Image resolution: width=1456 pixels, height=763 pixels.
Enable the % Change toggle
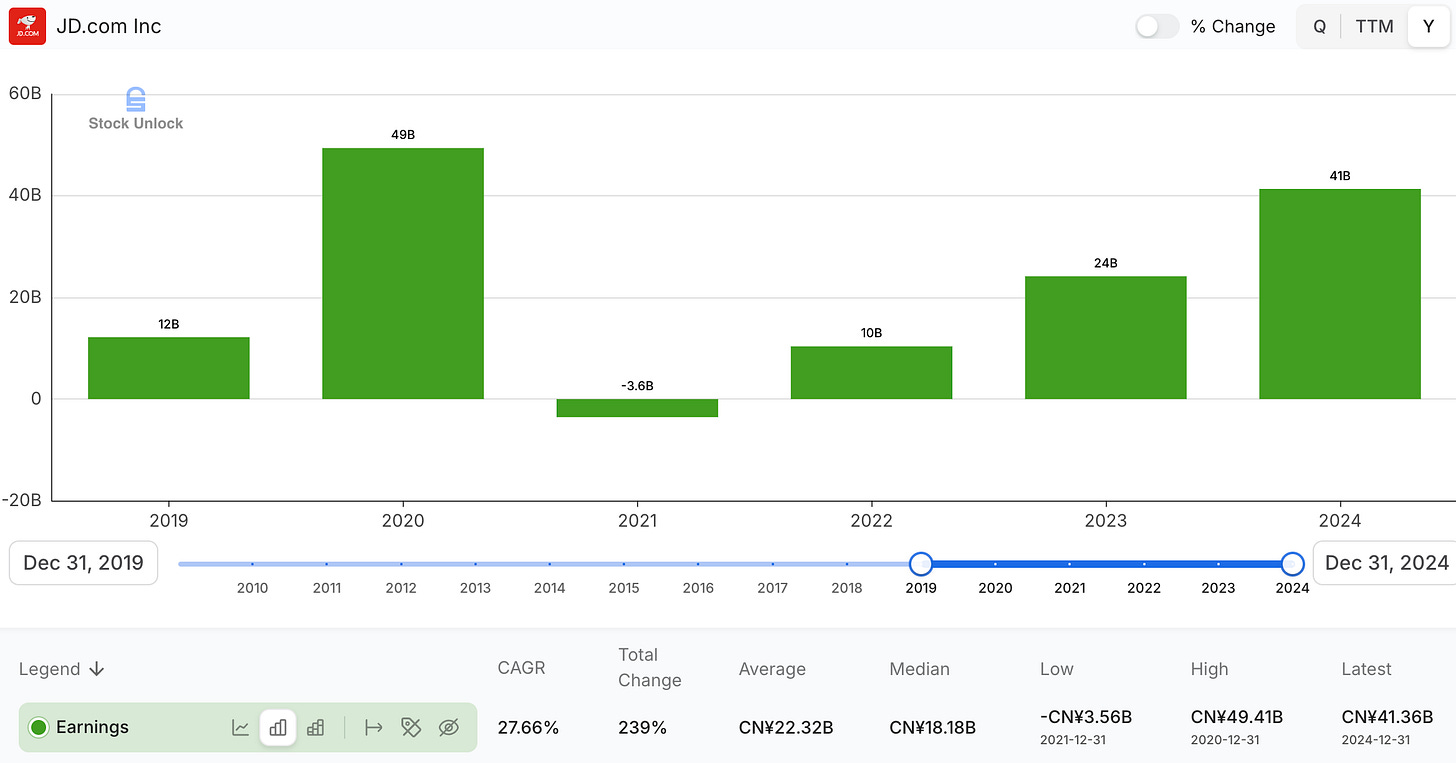click(x=1157, y=26)
